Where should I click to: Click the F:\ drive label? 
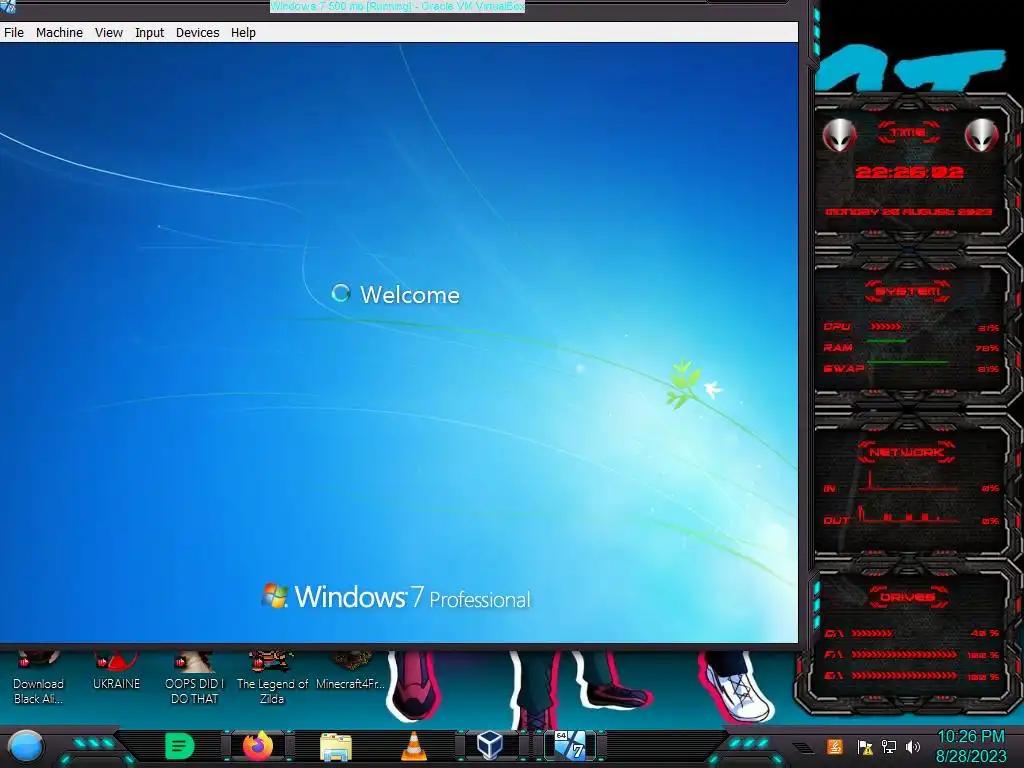point(834,654)
